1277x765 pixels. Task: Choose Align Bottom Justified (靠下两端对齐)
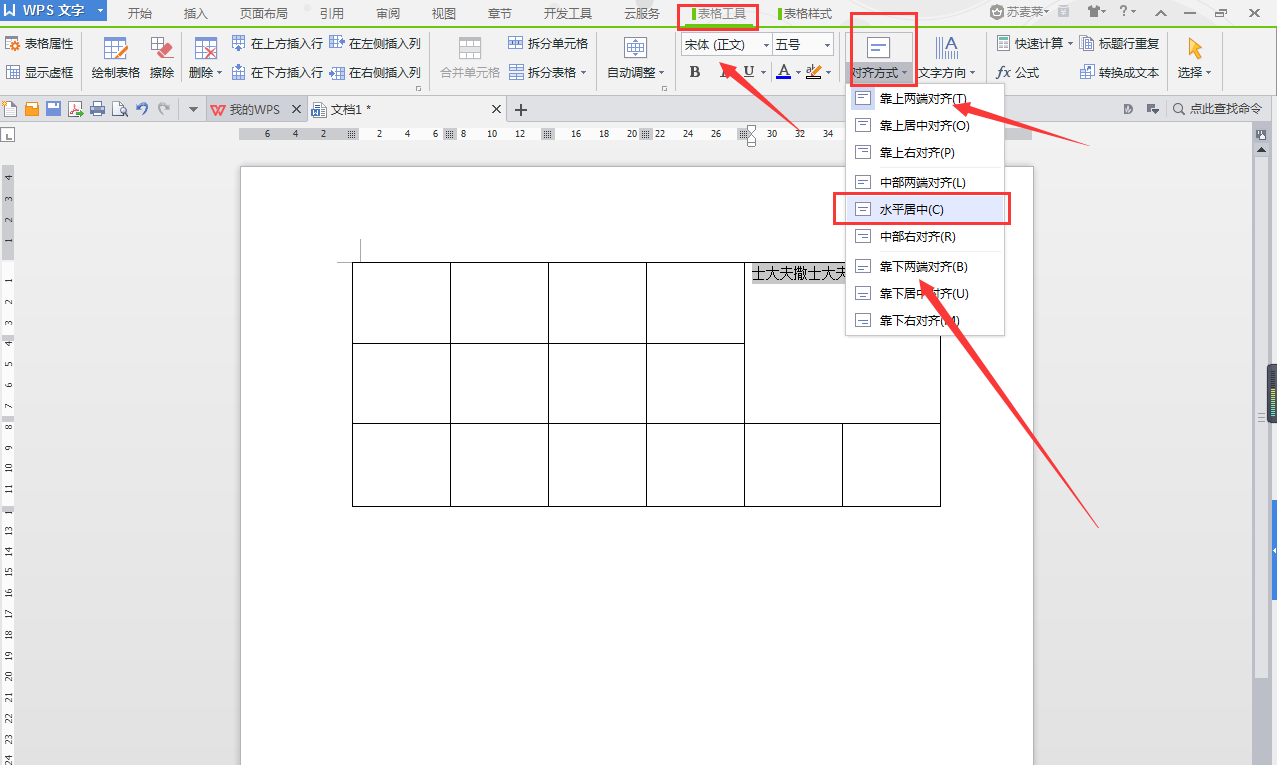point(925,266)
